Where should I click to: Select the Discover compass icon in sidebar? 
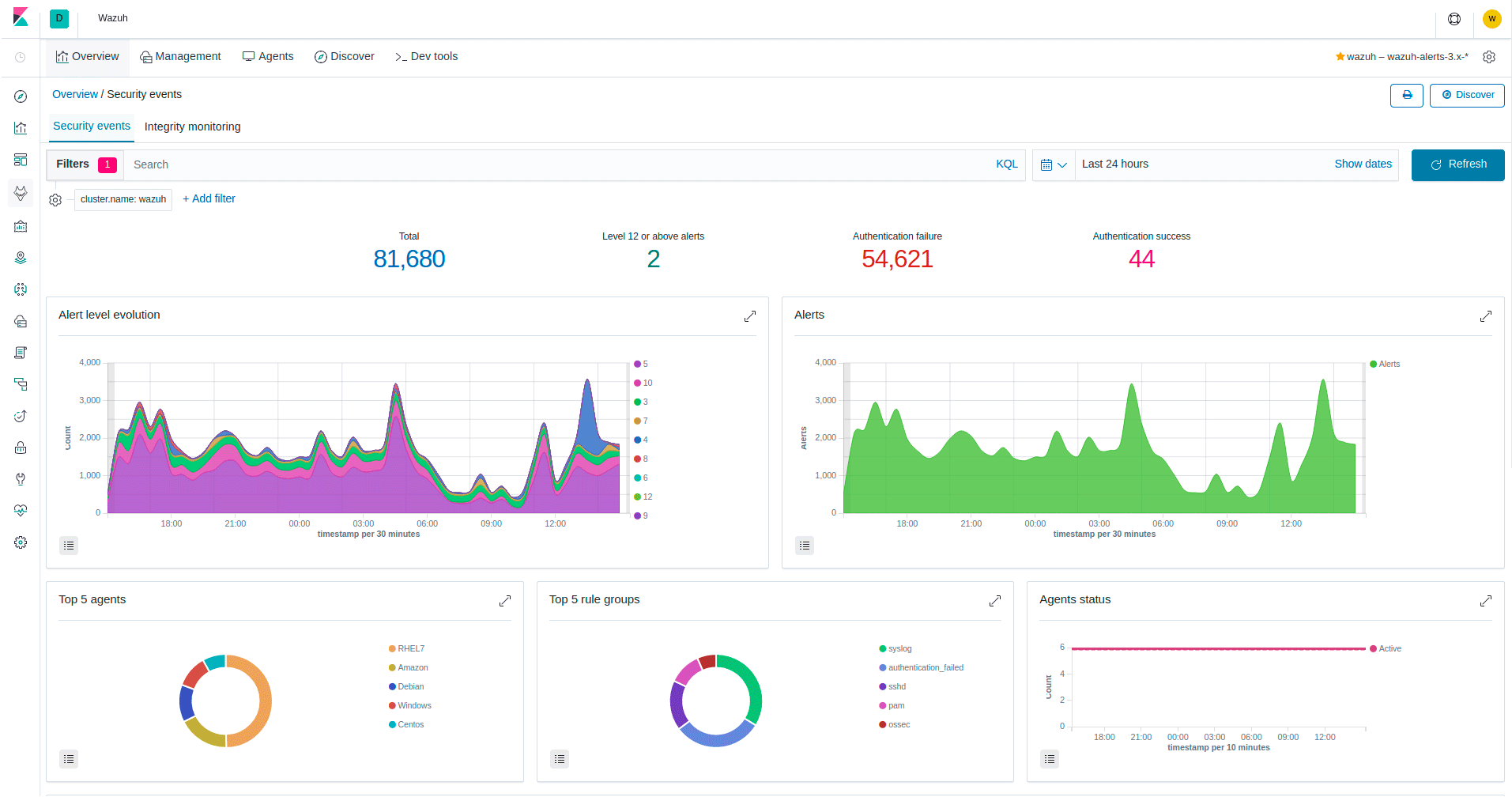tap(21, 96)
